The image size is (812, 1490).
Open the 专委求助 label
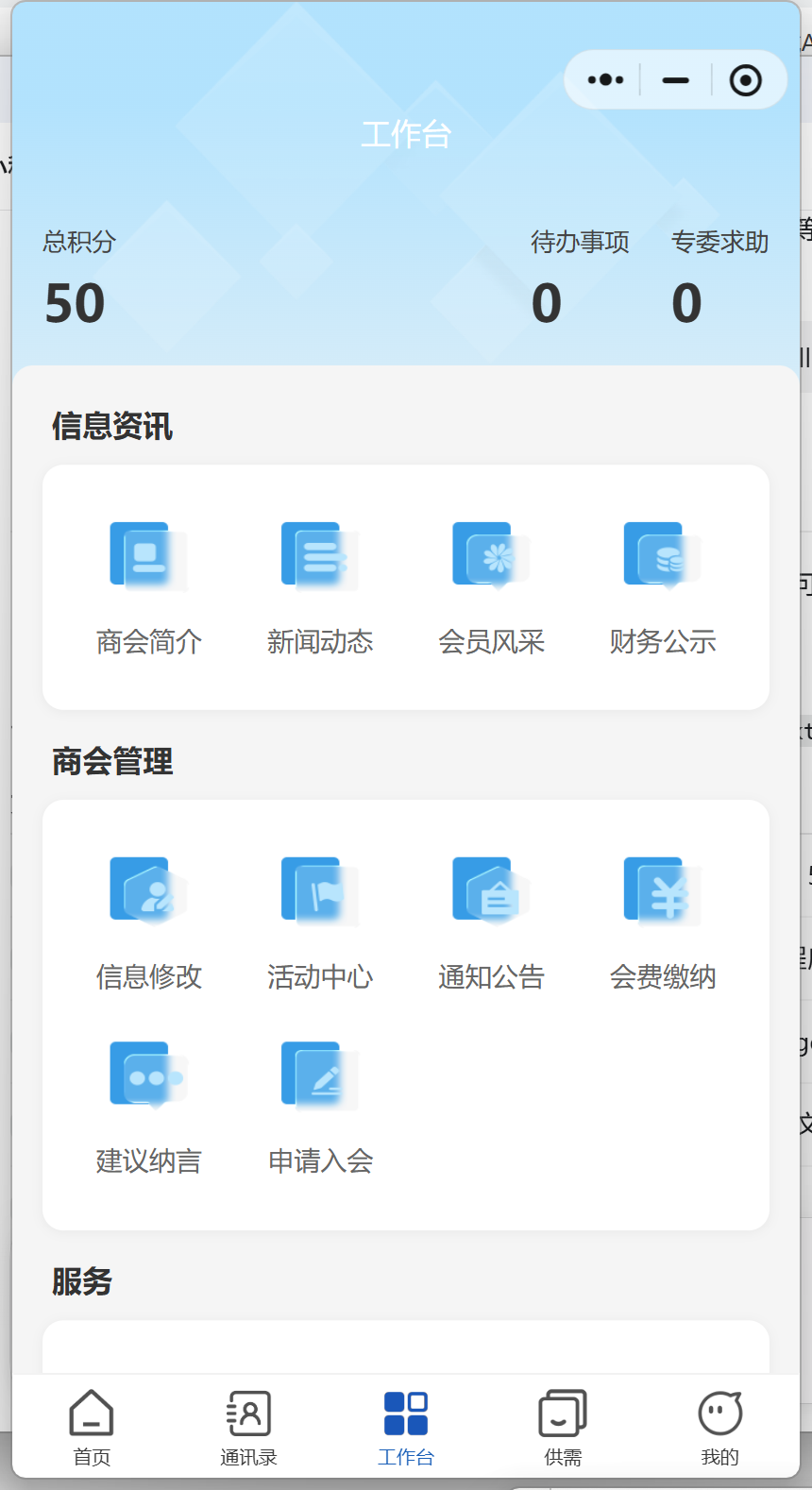click(x=719, y=242)
